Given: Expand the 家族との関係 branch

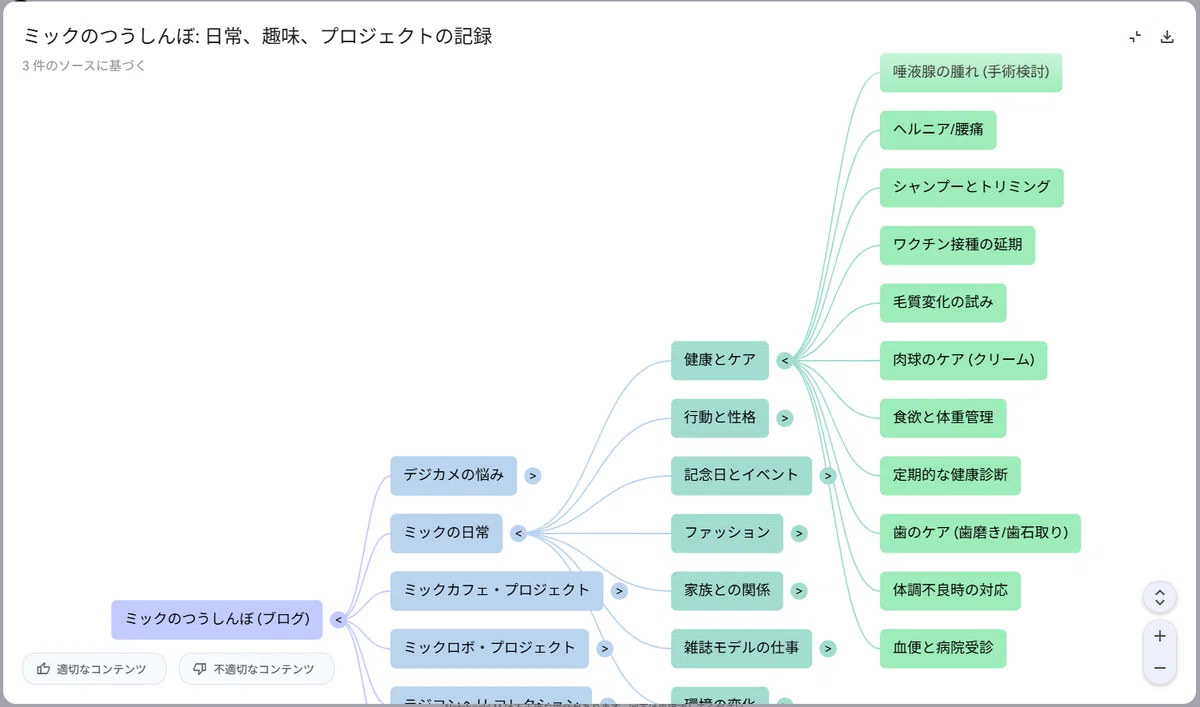Looking at the screenshot, I should pyautogui.click(x=799, y=591).
